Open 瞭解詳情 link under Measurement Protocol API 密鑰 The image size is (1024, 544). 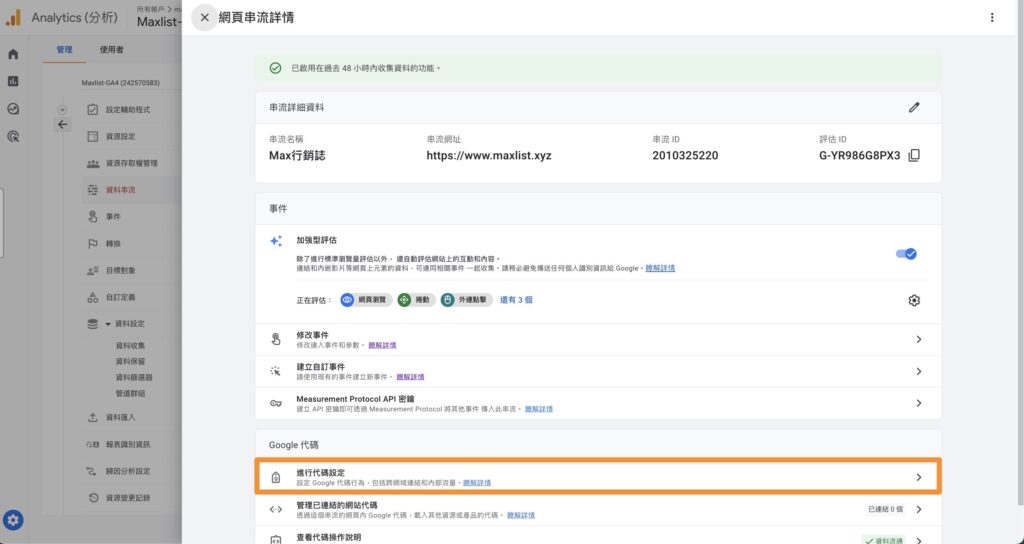click(x=539, y=409)
